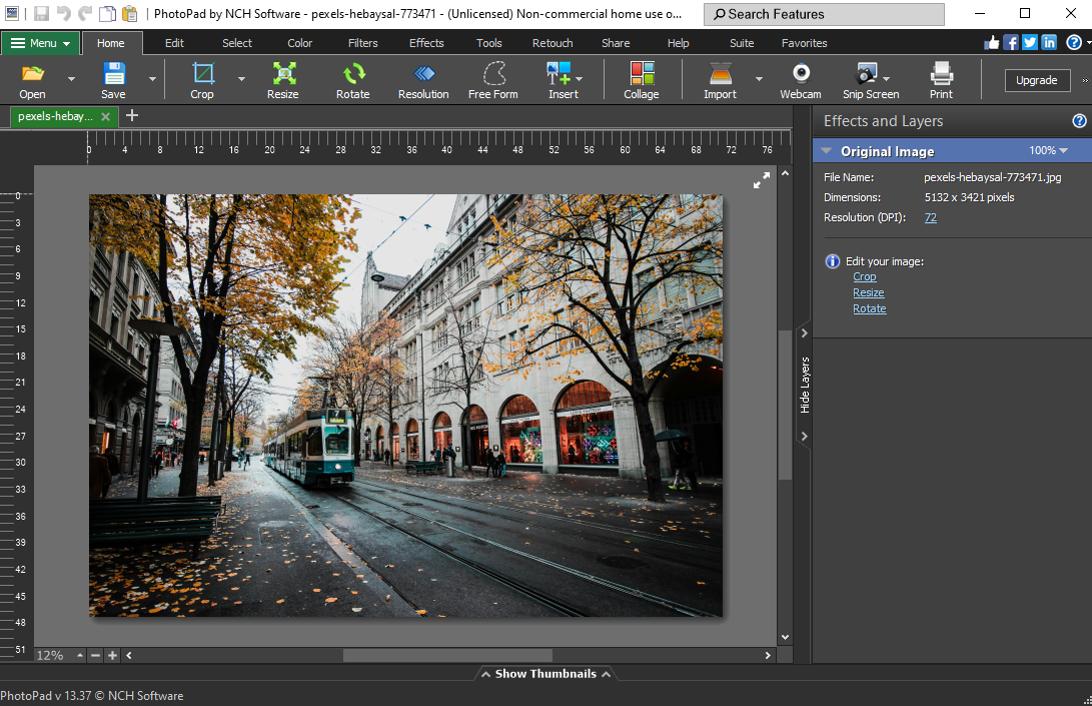
Task: Click in the Search Features box
Action: [x=823, y=14]
